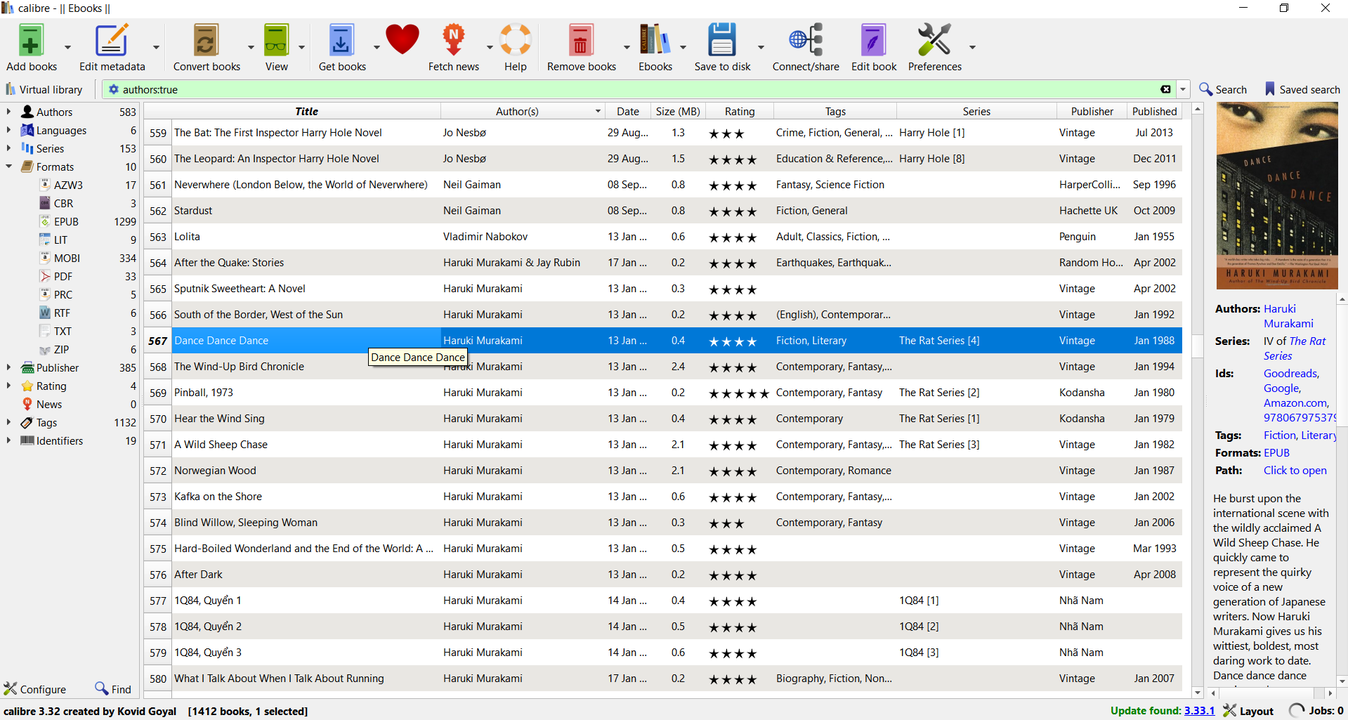This screenshot has width=1348, height=720.
Task: Click the red heart donate icon
Action: (x=402, y=40)
